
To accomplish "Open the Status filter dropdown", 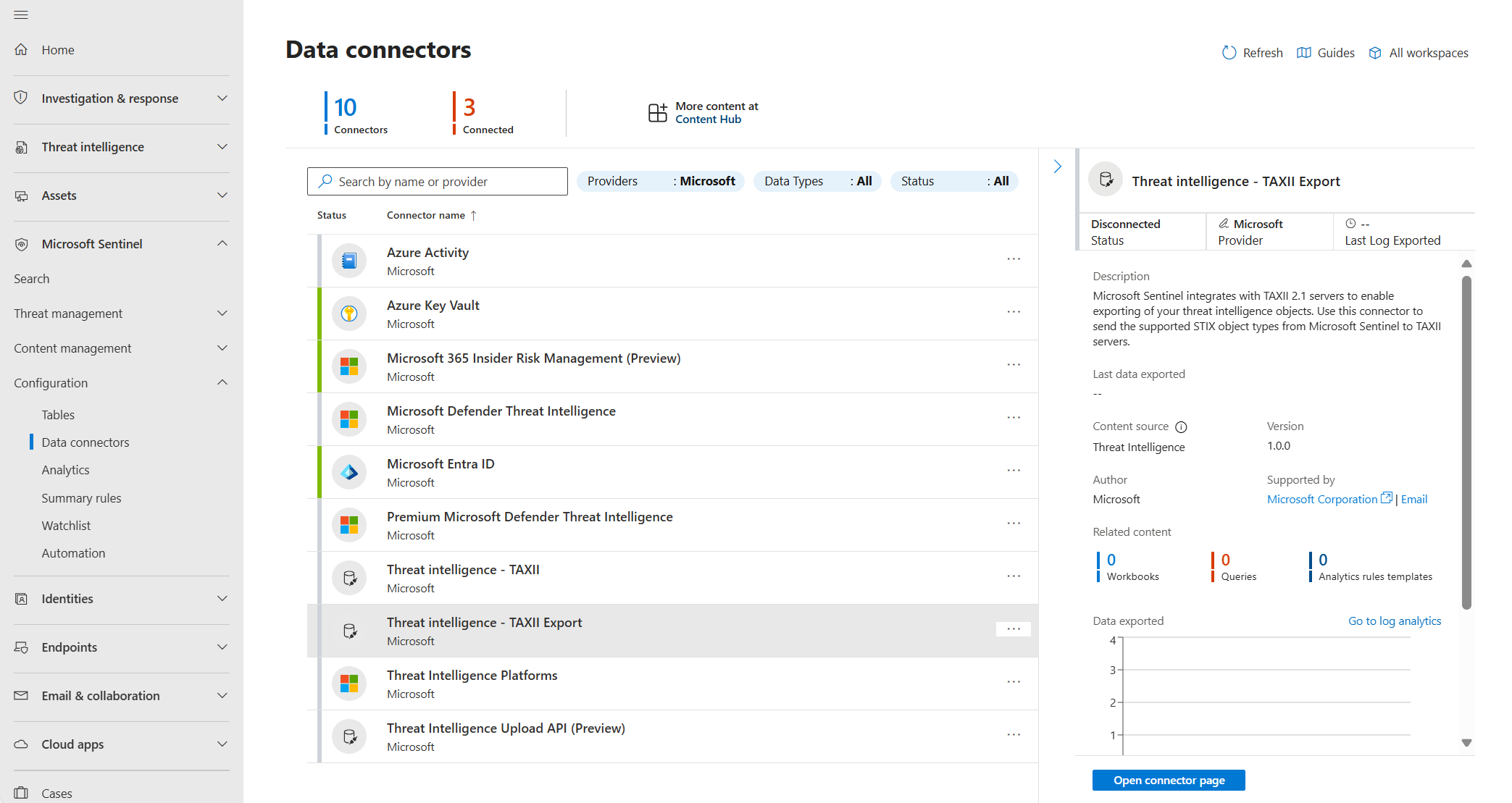I will pyautogui.click(x=953, y=181).
